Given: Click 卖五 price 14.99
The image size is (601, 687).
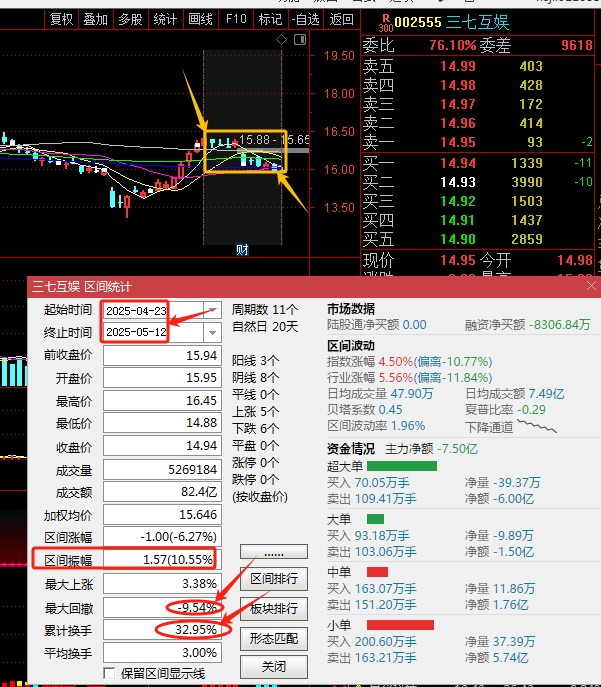Looking at the screenshot, I should (x=458, y=66).
